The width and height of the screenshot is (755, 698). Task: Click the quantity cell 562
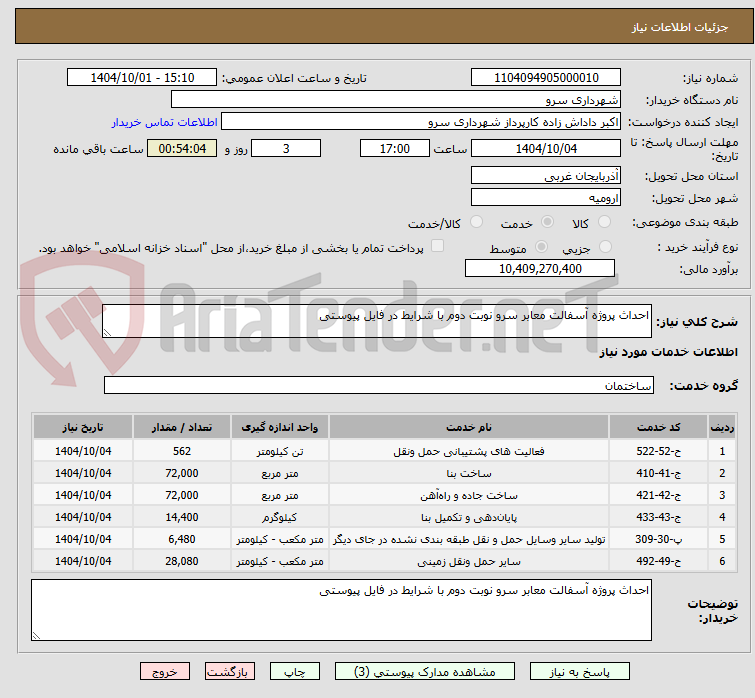coord(182,452)
